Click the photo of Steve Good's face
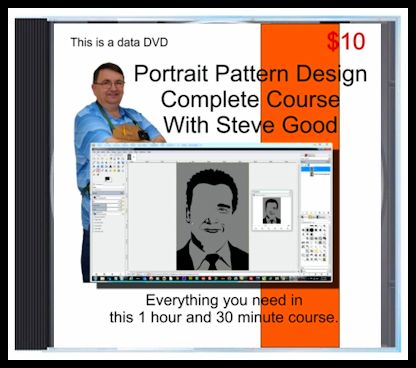The width and height of the screenshot is (416, 368). click(109, 83)
